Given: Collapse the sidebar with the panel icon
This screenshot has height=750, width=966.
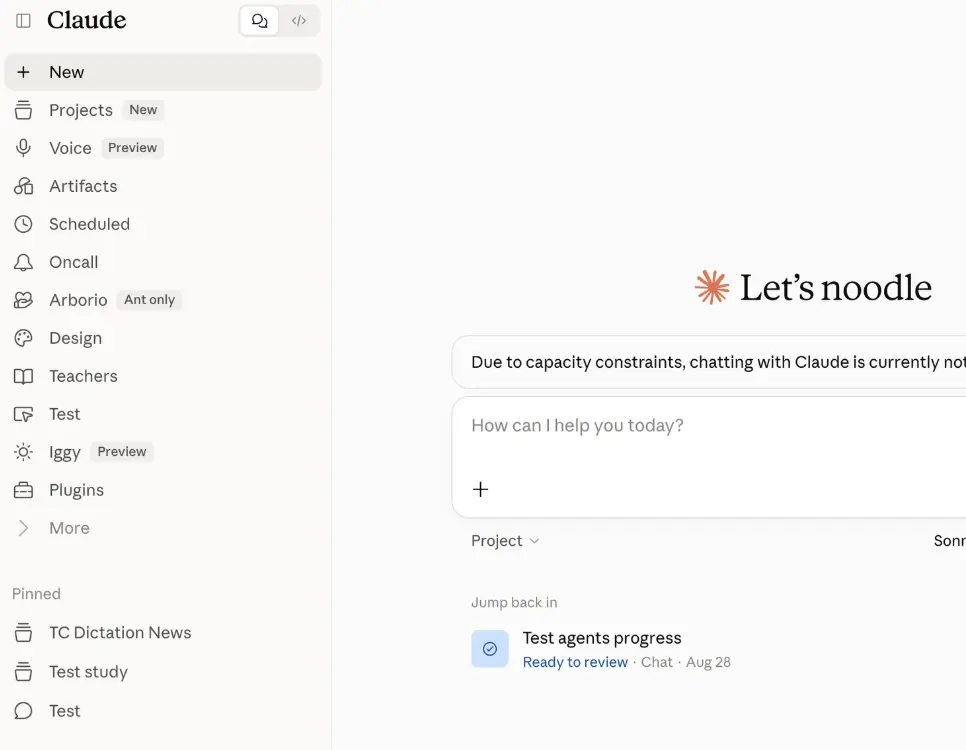Looking at the screenshot, I should coord(23,21).
